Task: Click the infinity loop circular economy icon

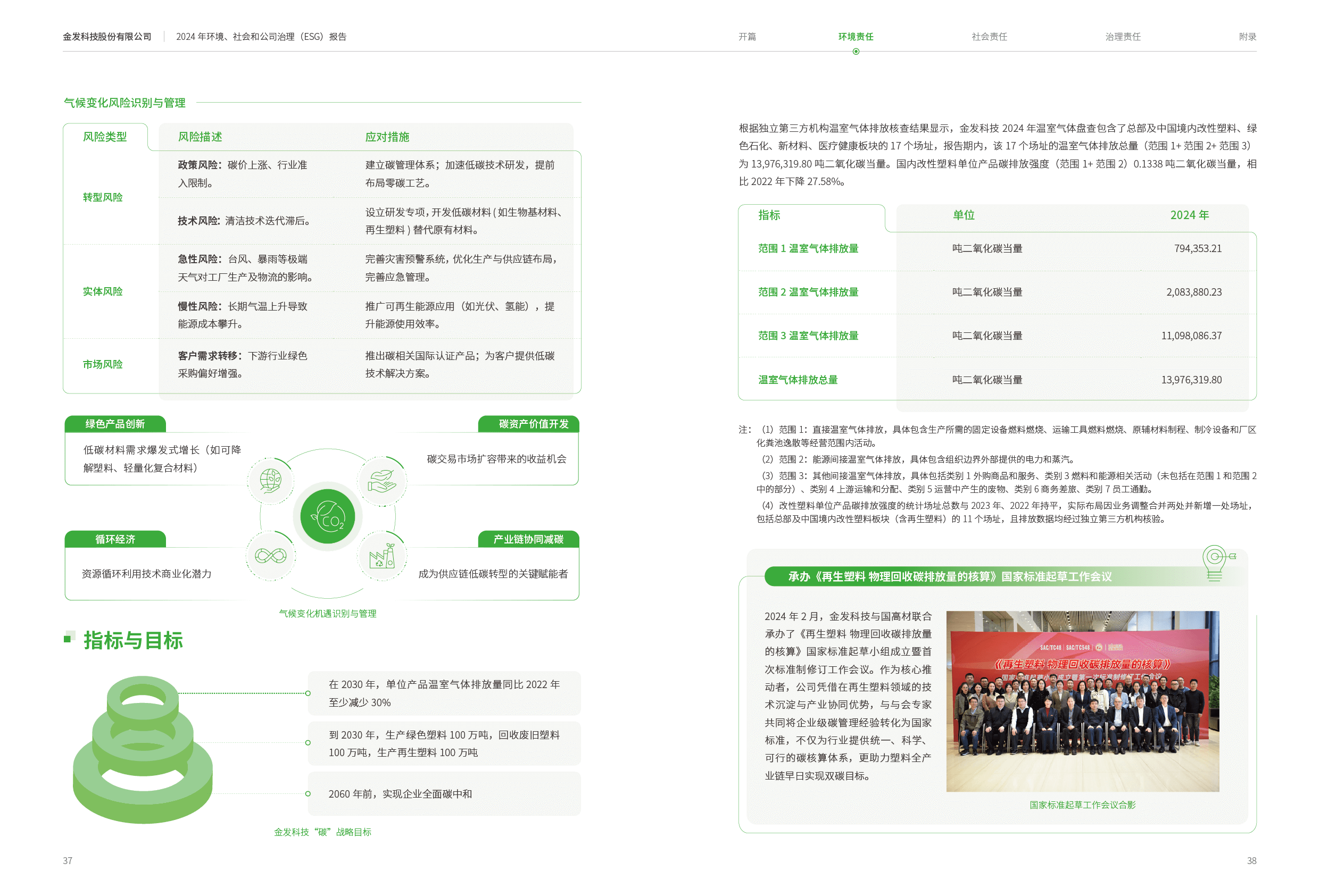Action: [x=271, y=555]
